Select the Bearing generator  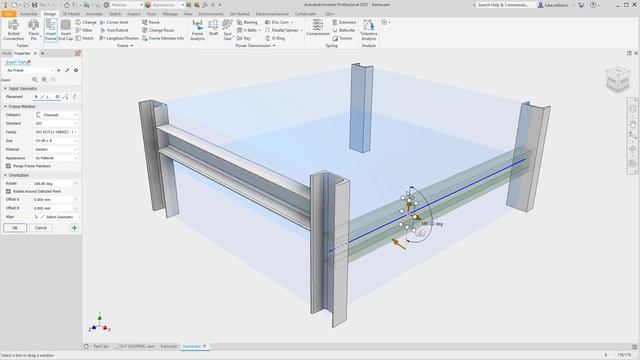click(247, 22)
